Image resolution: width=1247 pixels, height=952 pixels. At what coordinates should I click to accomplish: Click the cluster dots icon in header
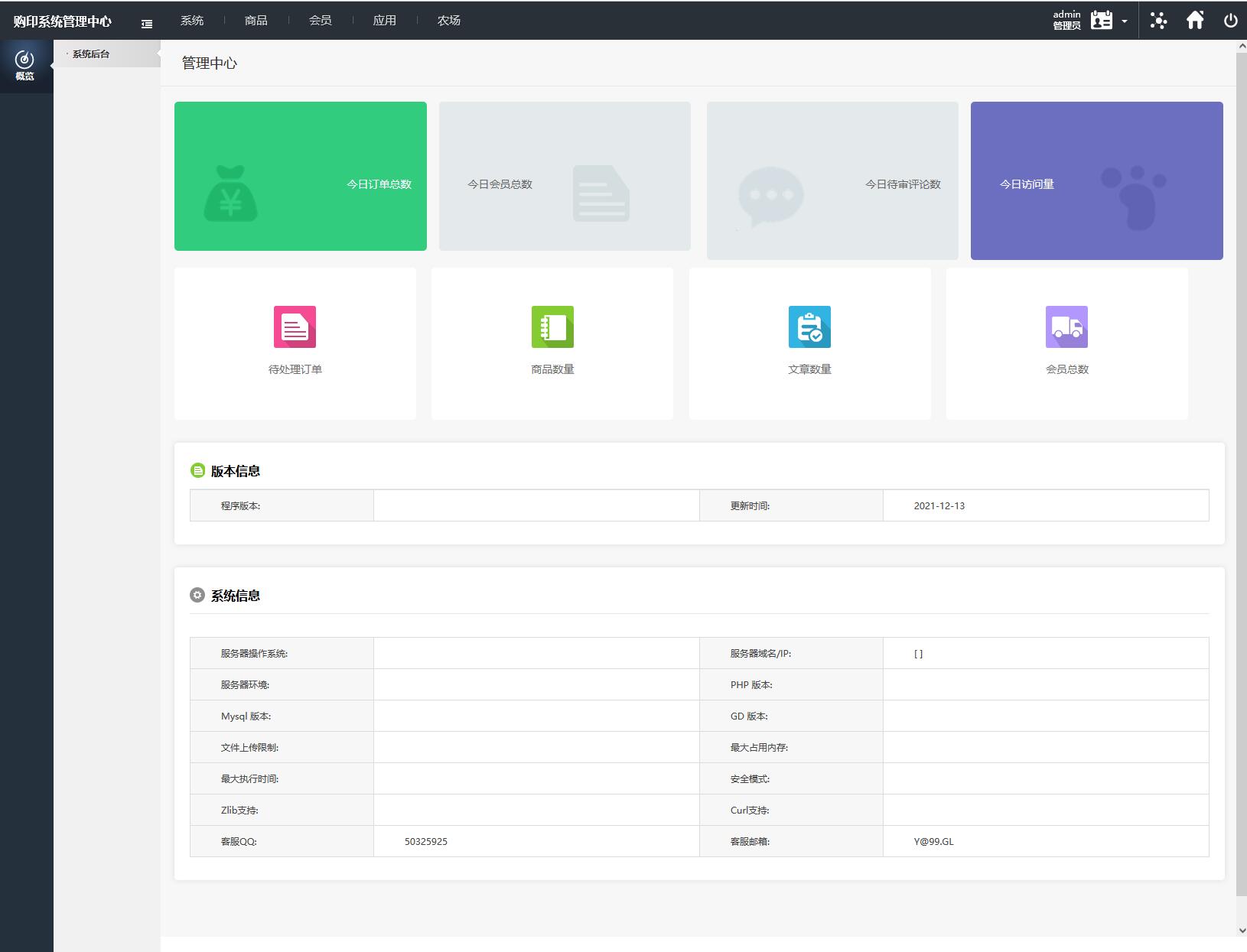click(1158, 21)
